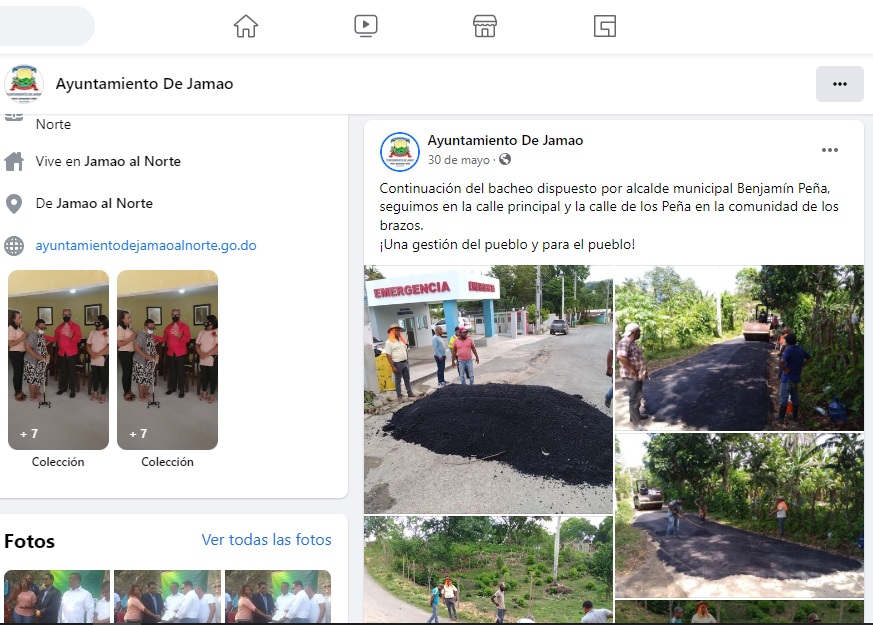Click the post author's profile picture
The image size is (873, 625).
pos(400,151)
